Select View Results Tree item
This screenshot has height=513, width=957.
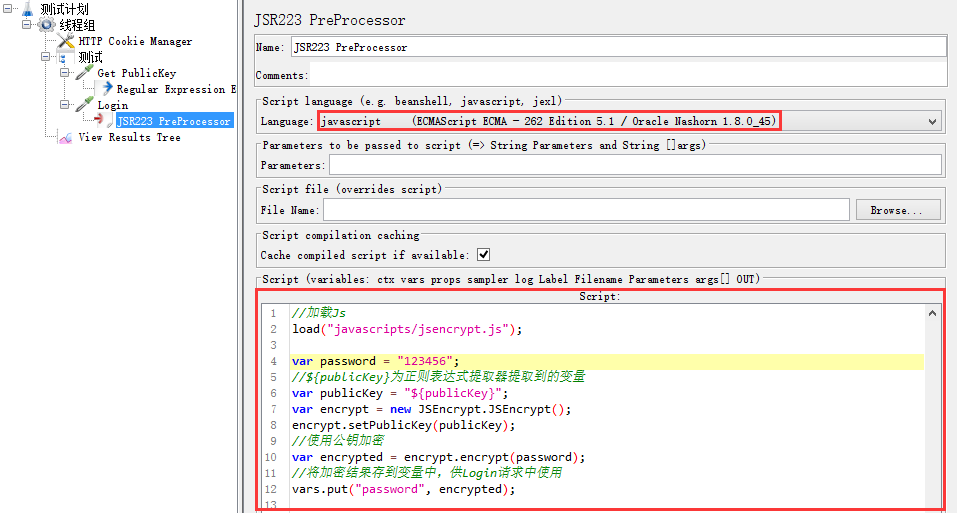(x=129, y=137)
